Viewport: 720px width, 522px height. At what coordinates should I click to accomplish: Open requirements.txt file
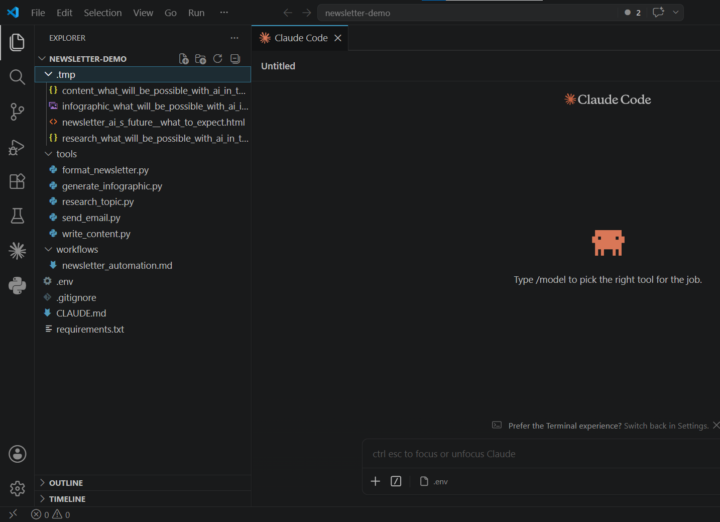coord(143,329)
